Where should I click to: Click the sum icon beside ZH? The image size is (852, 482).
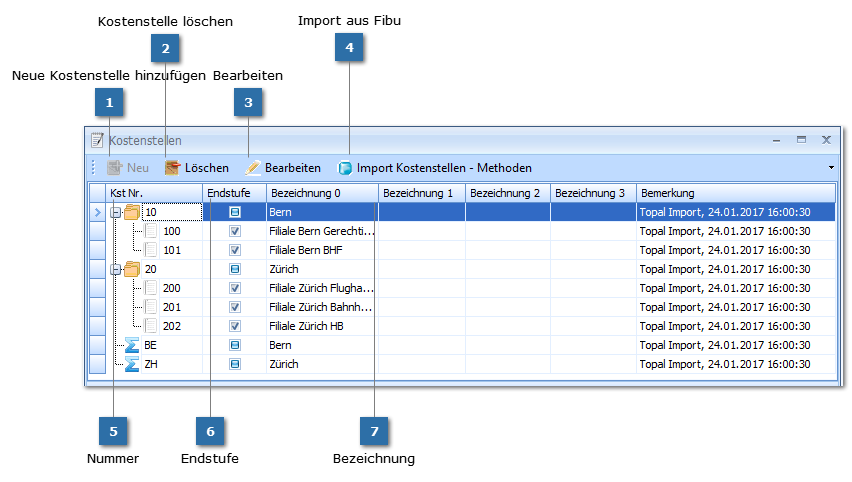point(131,364)
